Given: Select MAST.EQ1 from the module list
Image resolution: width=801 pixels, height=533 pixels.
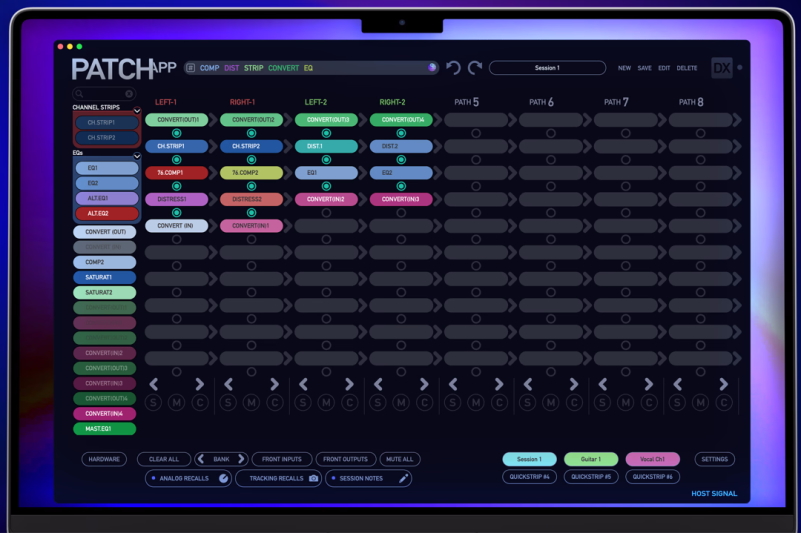Looking at the screenshot, I should (x=105, y=428).
